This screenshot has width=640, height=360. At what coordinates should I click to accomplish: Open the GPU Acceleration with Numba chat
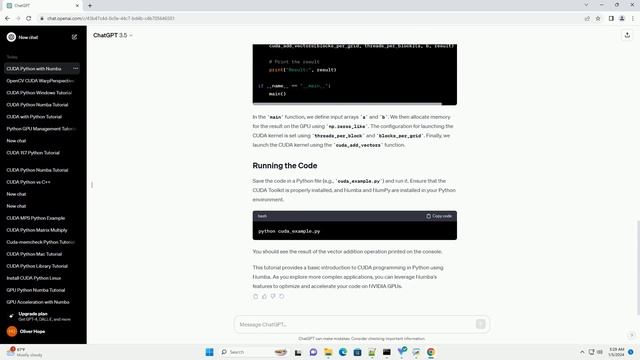[38, 302]
